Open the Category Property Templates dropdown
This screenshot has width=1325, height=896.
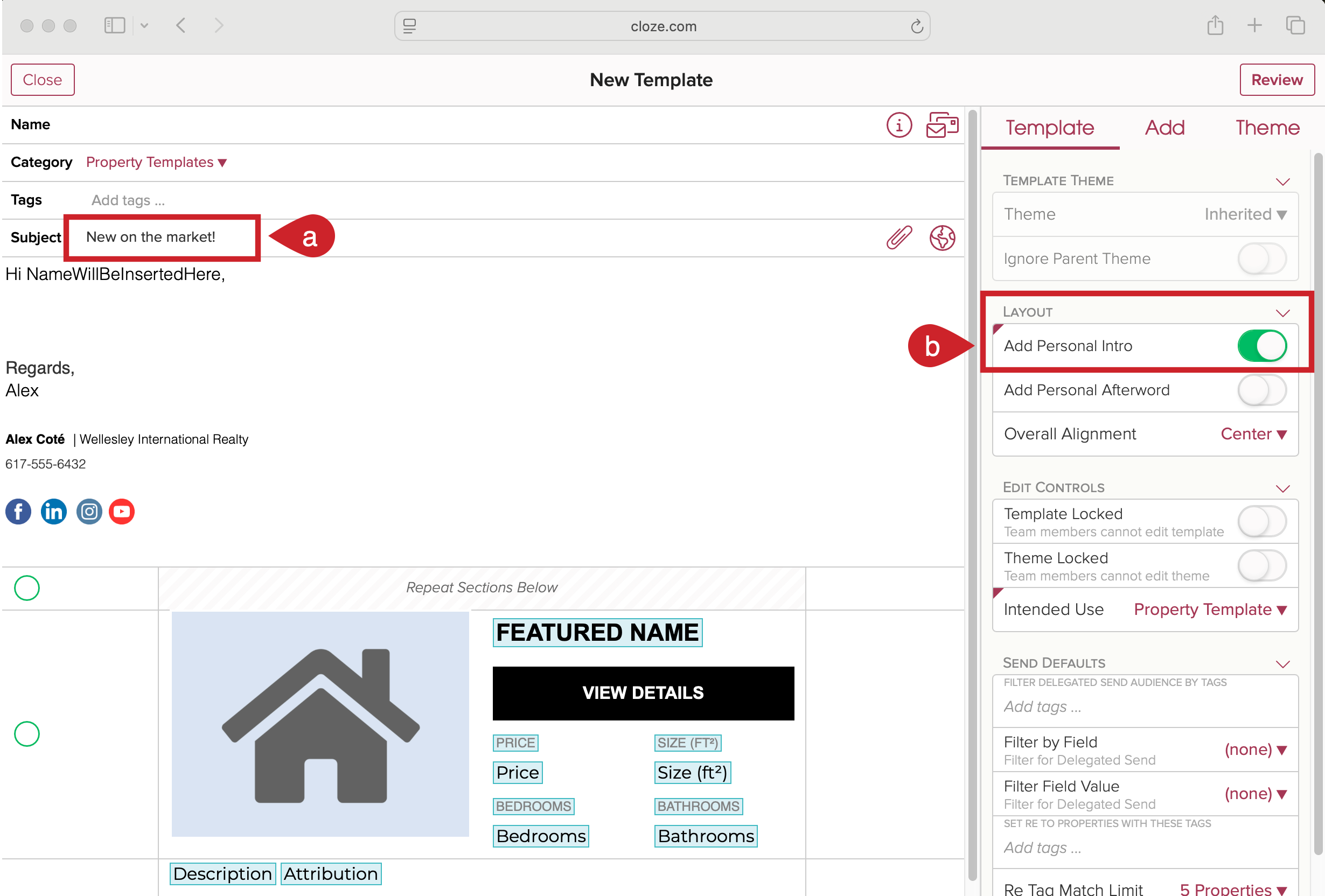(x=156, y=162)
